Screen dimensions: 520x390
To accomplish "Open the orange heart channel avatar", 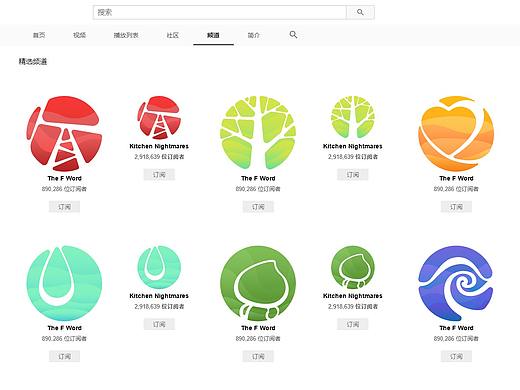I will click(456, 134).
